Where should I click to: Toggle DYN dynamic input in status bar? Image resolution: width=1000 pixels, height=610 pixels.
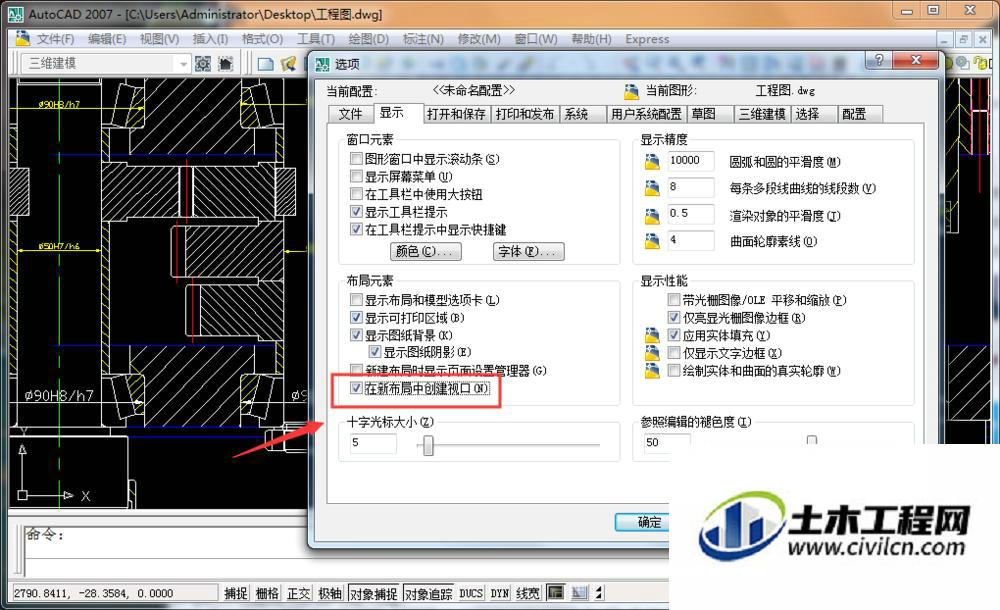(x=499, y=593)
